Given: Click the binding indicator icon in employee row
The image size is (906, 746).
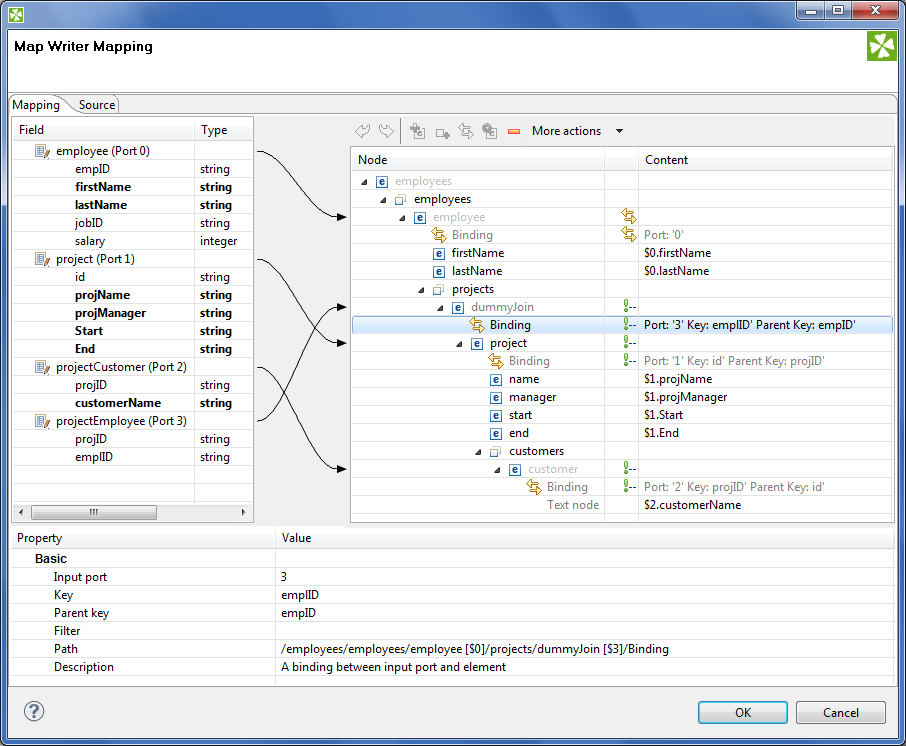Looking at the screenshot, I should click(x=629, y=217).
